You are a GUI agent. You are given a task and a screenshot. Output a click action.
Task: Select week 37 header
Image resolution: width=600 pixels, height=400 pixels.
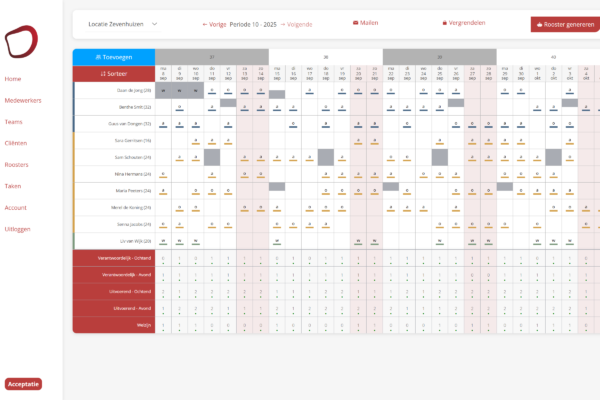(x=212, y=57)
